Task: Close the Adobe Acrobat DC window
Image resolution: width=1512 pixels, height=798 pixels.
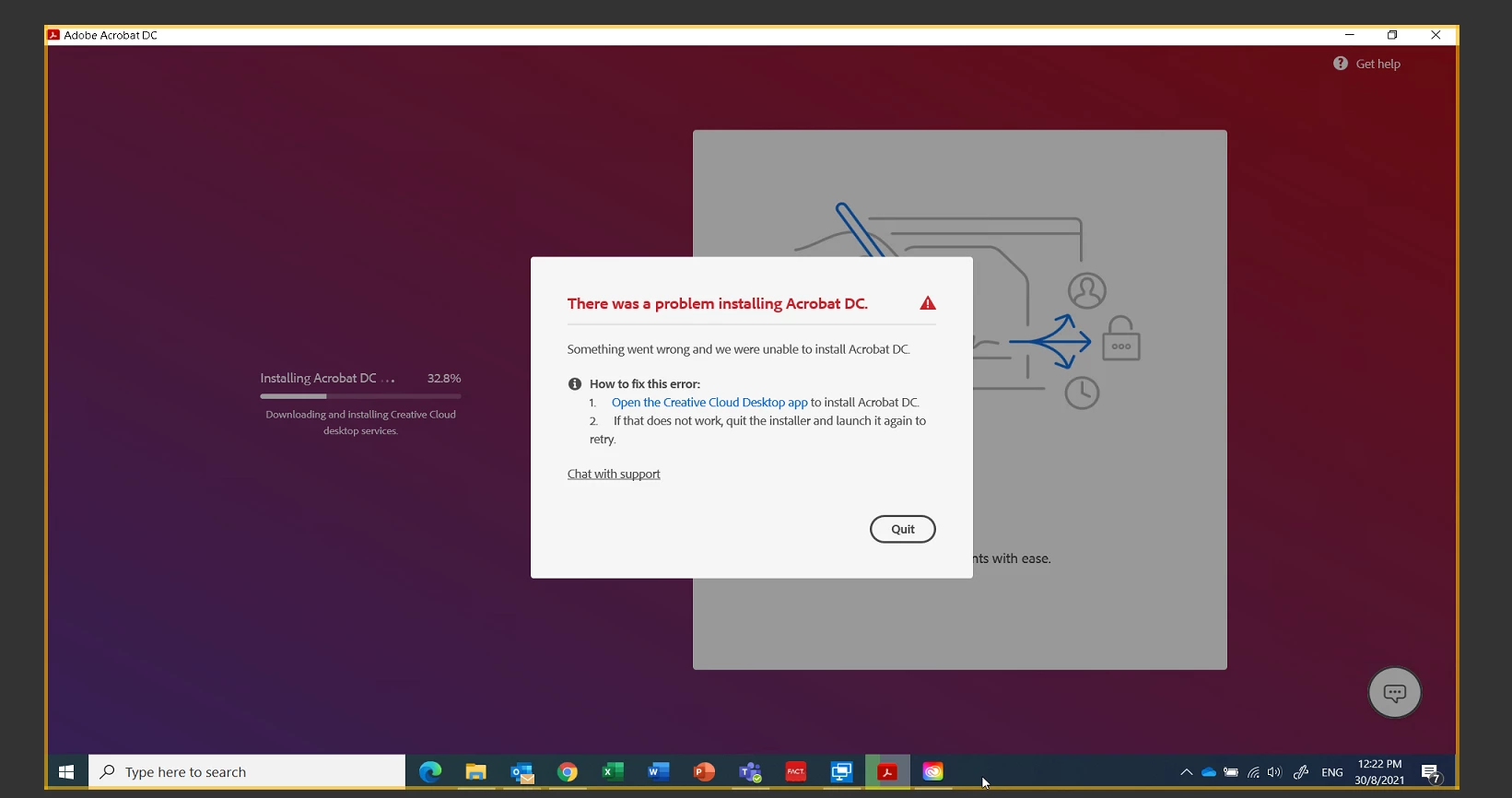Action: 1436,35
